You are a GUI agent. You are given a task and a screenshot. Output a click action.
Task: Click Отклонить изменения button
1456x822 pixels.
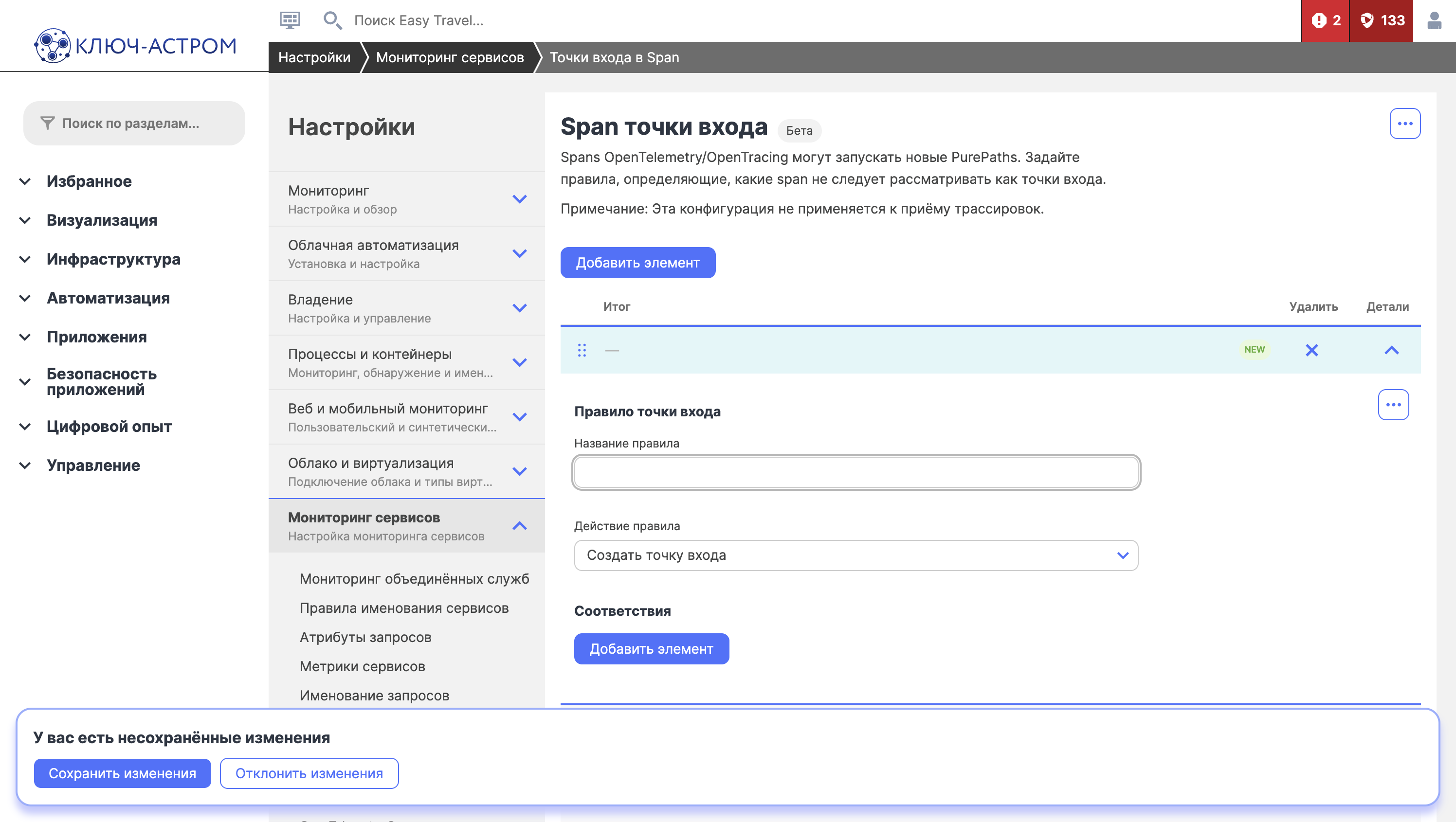pos(309,773)
